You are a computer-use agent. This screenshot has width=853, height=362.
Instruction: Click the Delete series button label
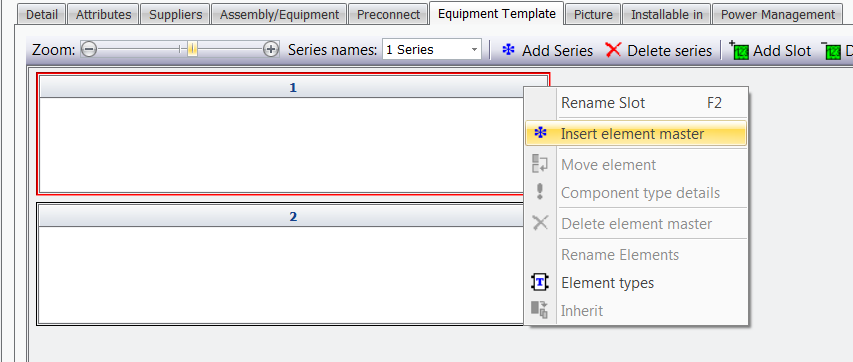tap(670, 51)
